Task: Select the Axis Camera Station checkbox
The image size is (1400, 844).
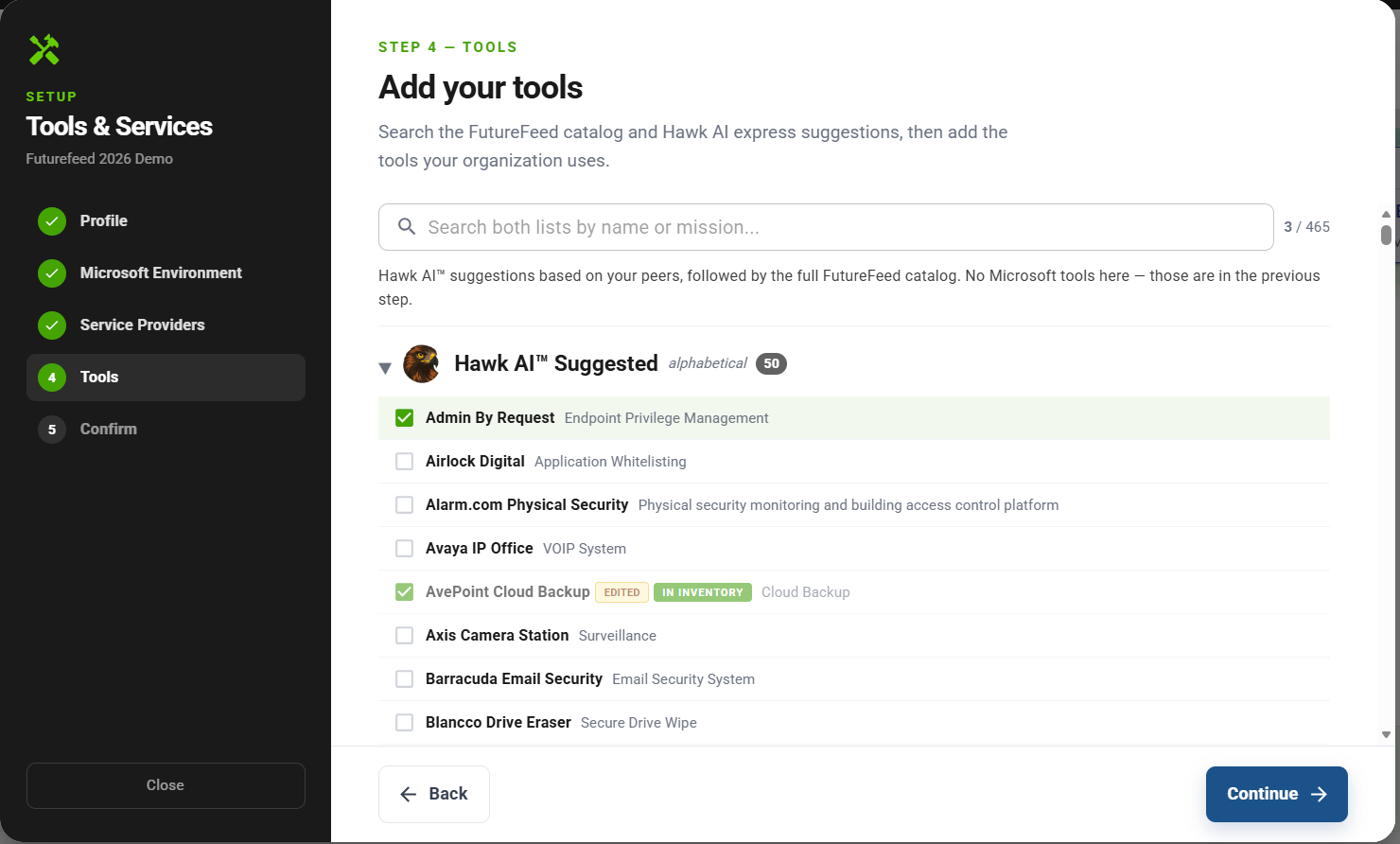Action: 404,636
